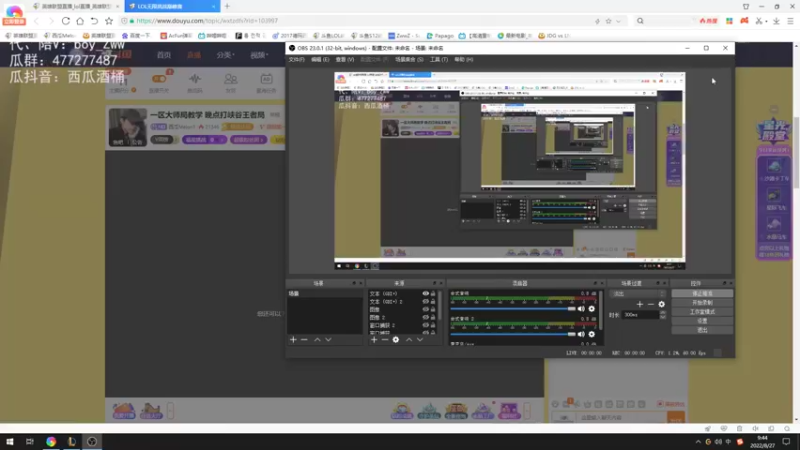
Task: Open OBS 场景集合(S) menu
Action: point(409,60)
